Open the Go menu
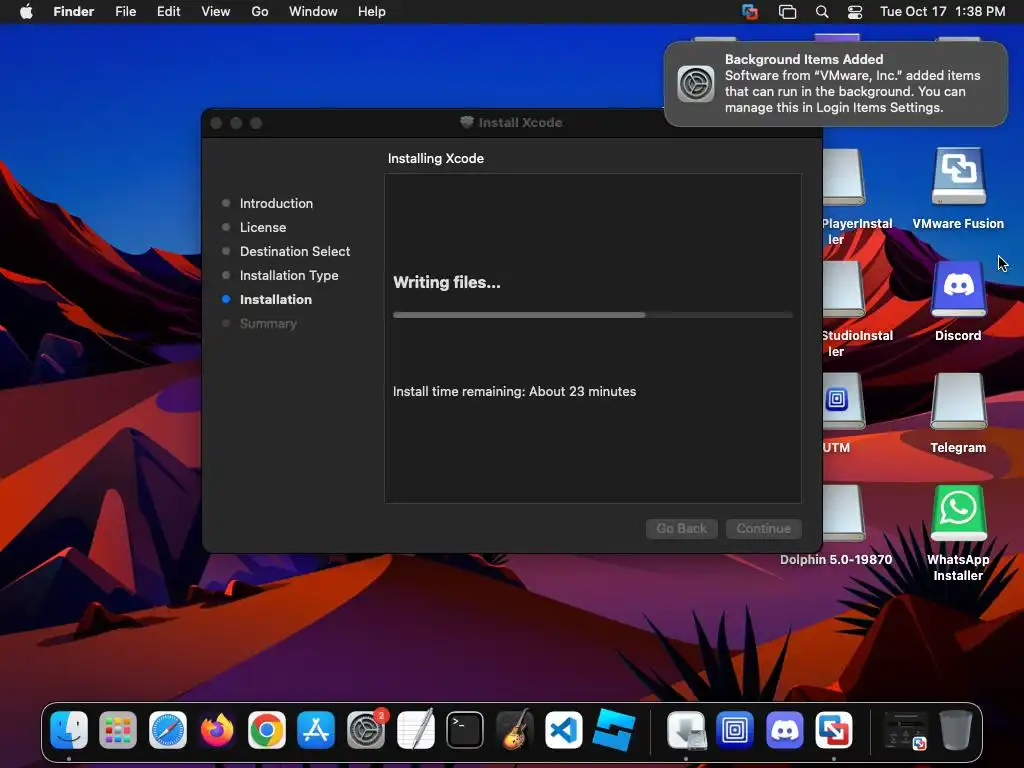The width and height of the screenshot is (1024, 768). point(260,12)
